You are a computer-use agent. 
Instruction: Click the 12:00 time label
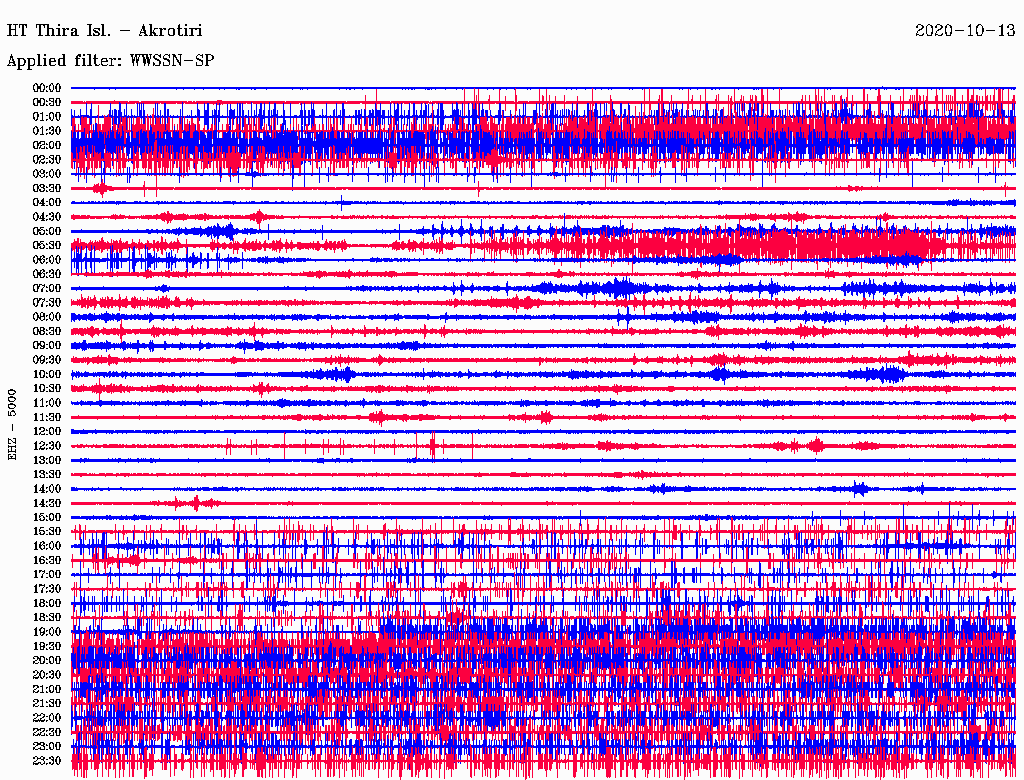(x=47, y=432)
